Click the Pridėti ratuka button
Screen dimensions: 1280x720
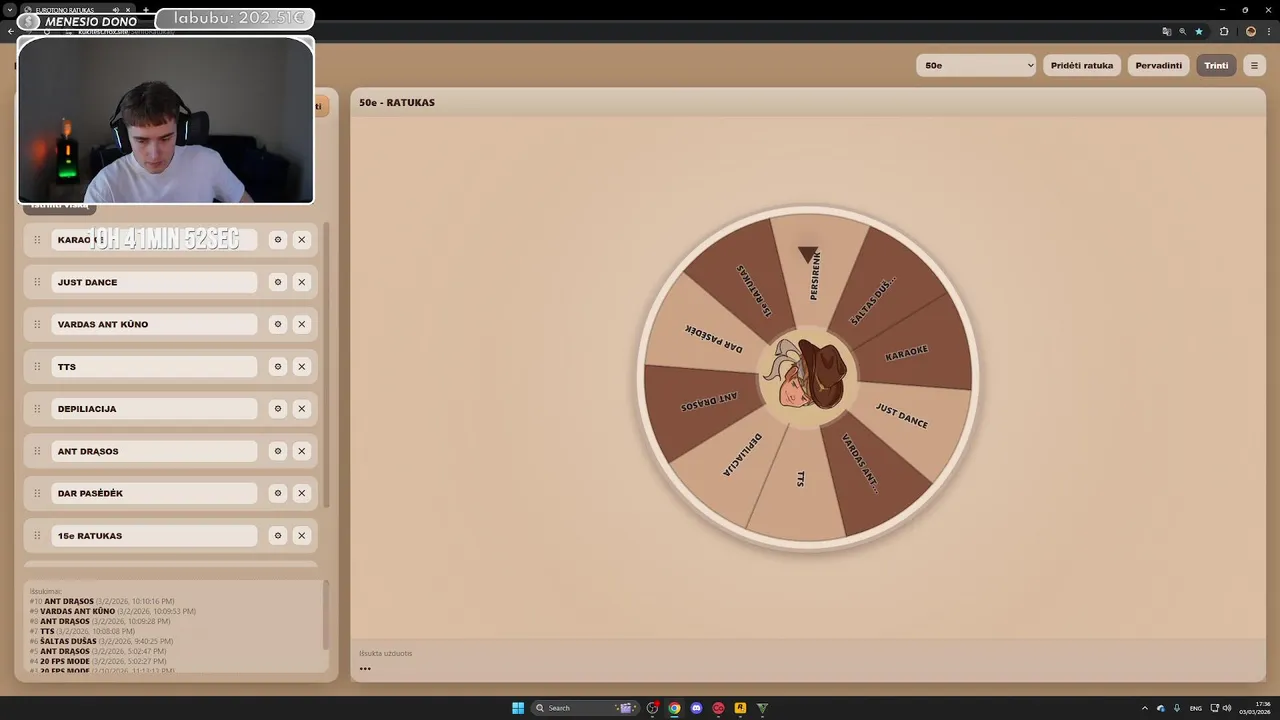pos(1082,65)
